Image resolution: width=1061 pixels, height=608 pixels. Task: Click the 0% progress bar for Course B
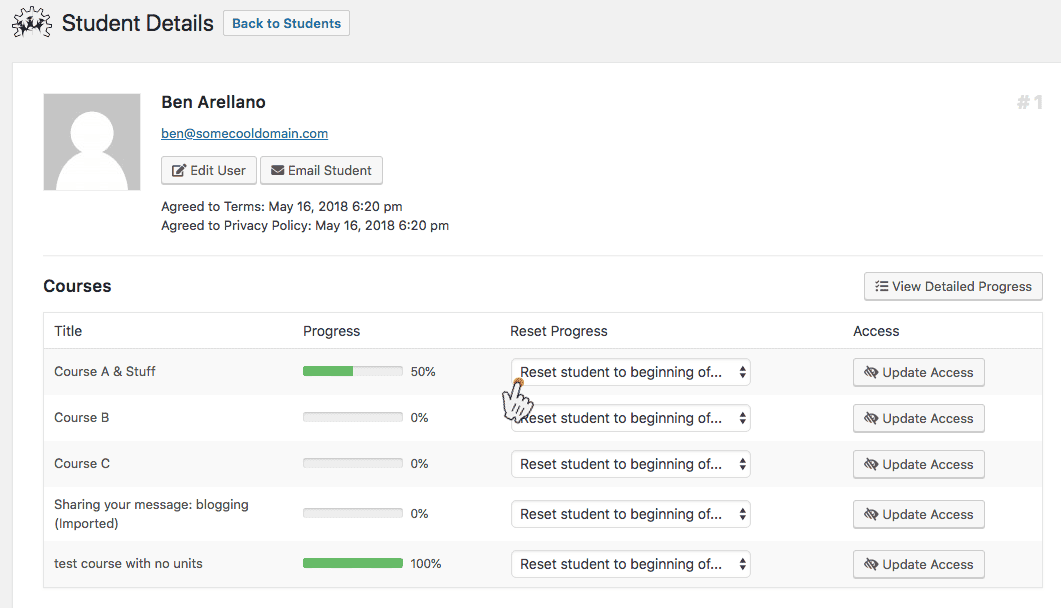(353, 417)
